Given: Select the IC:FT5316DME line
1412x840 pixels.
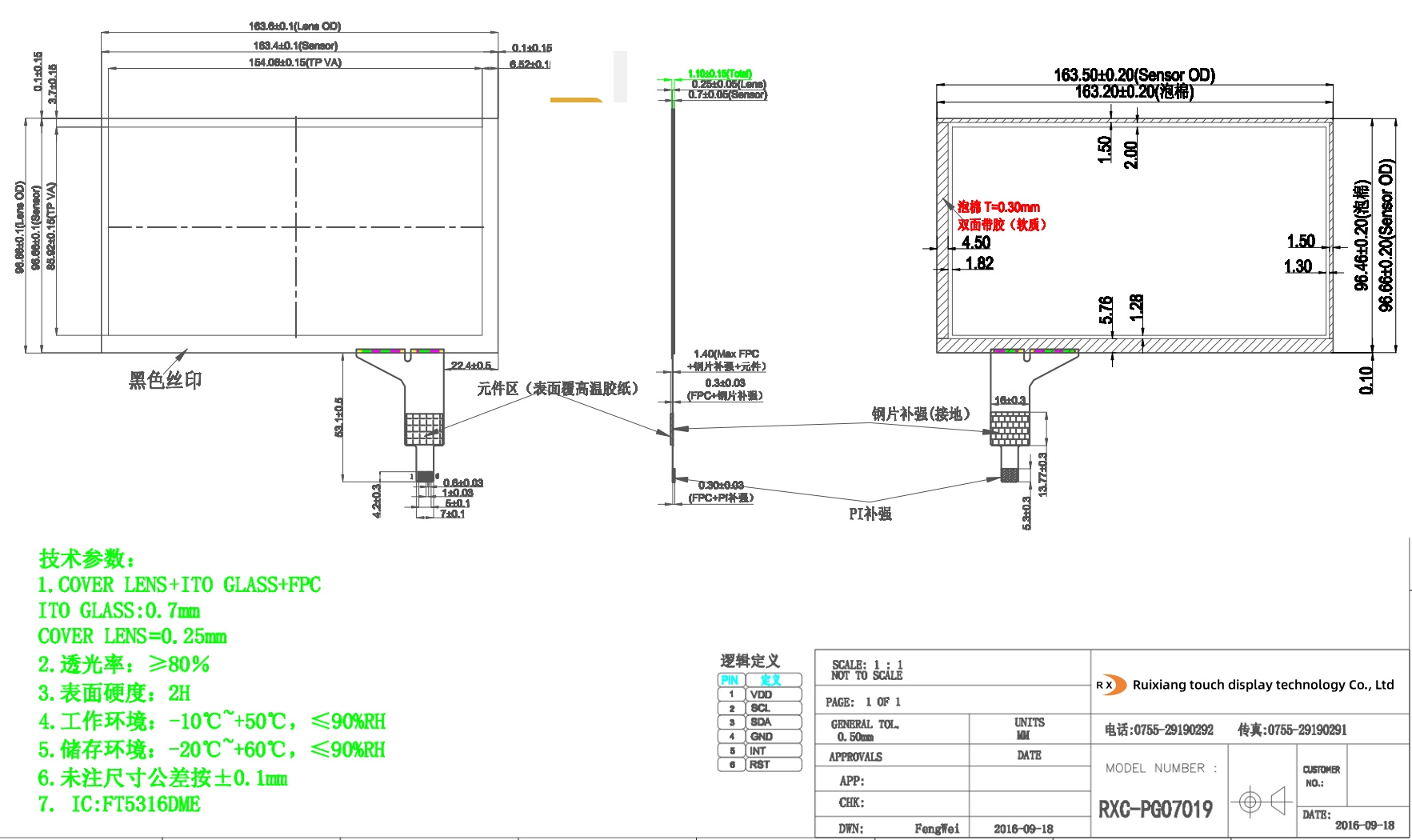Looking at the screenshot, I should tap(119, 804).
